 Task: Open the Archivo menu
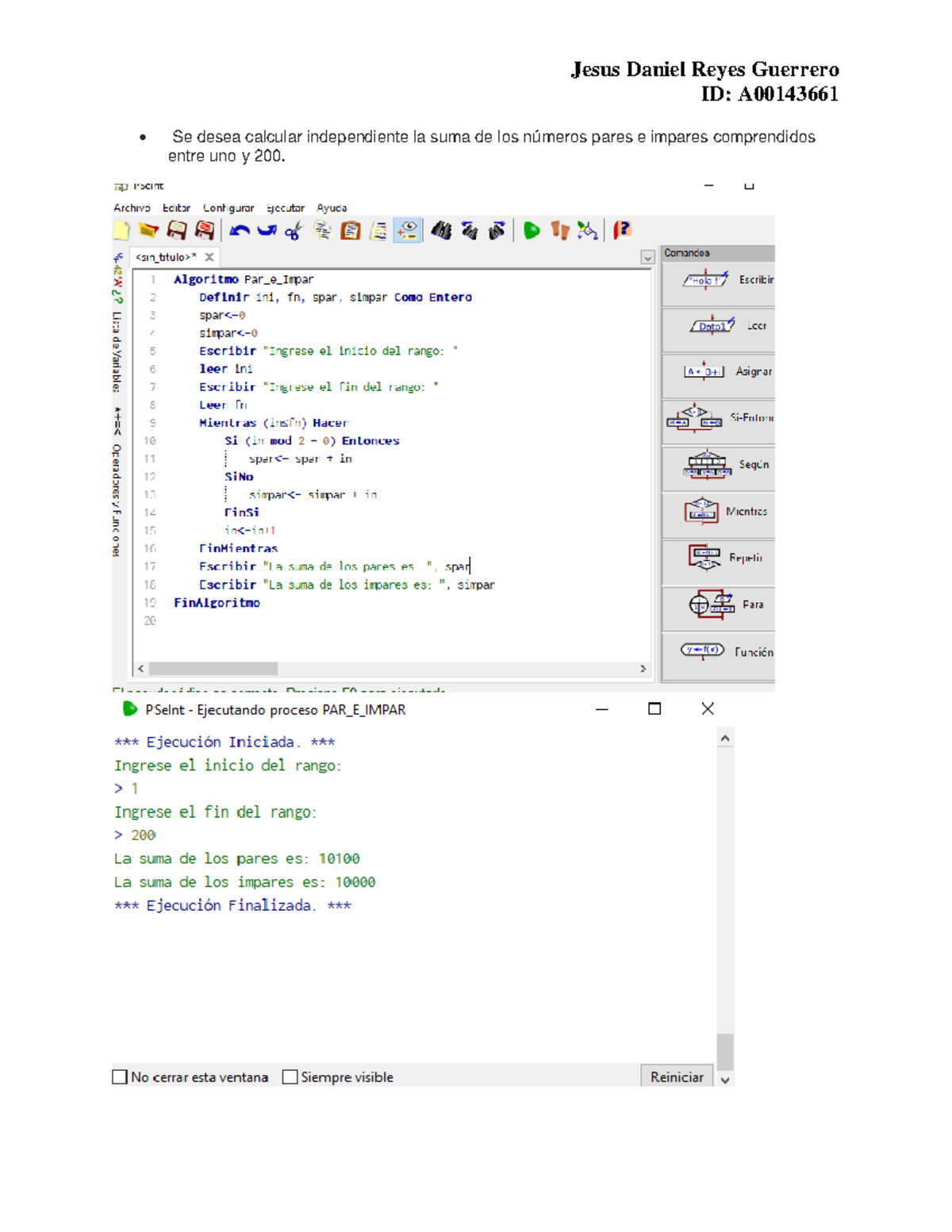(132, 208)
